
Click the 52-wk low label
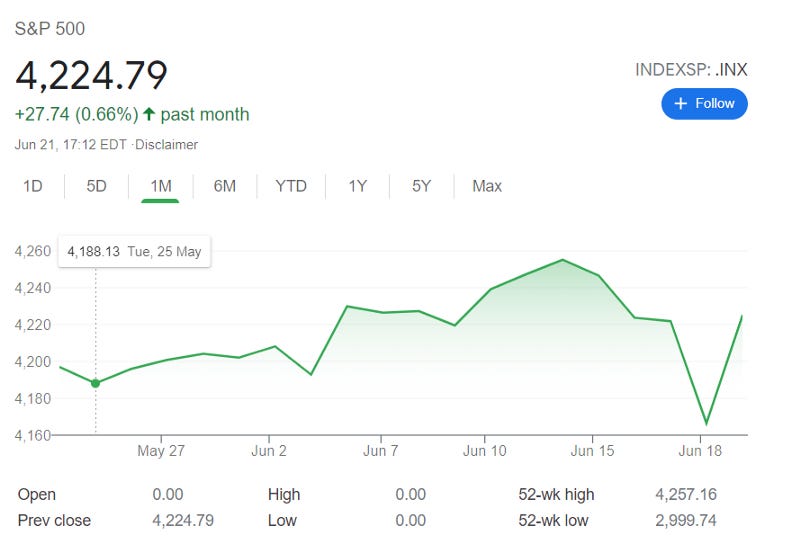553,520
